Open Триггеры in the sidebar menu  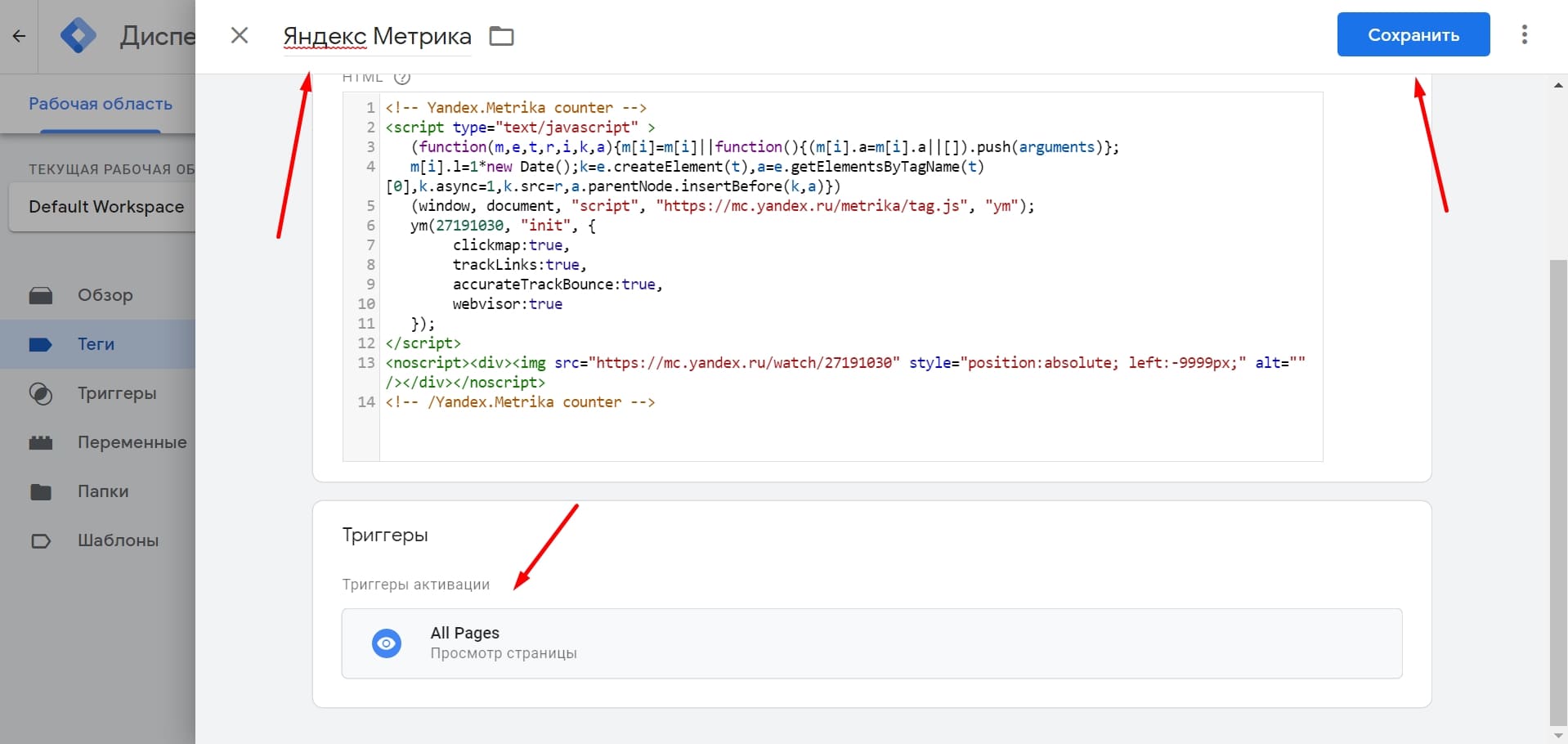click(98, 393)
